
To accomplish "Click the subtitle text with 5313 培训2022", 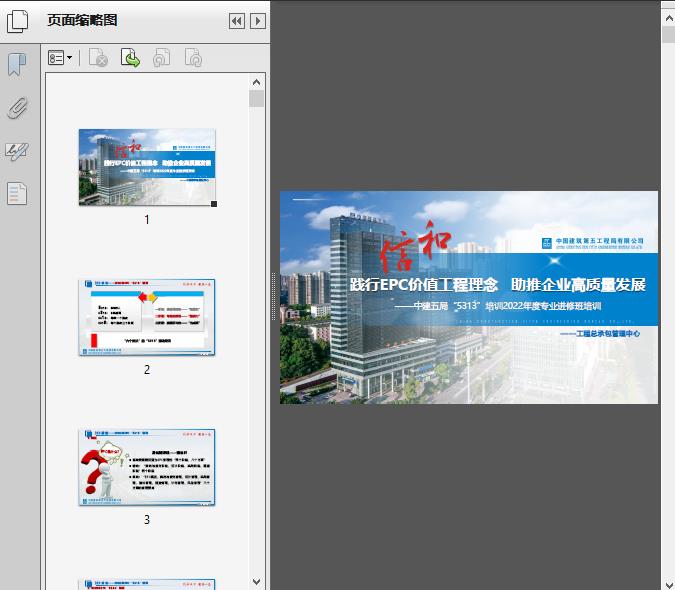I will (x=498, y=306).
